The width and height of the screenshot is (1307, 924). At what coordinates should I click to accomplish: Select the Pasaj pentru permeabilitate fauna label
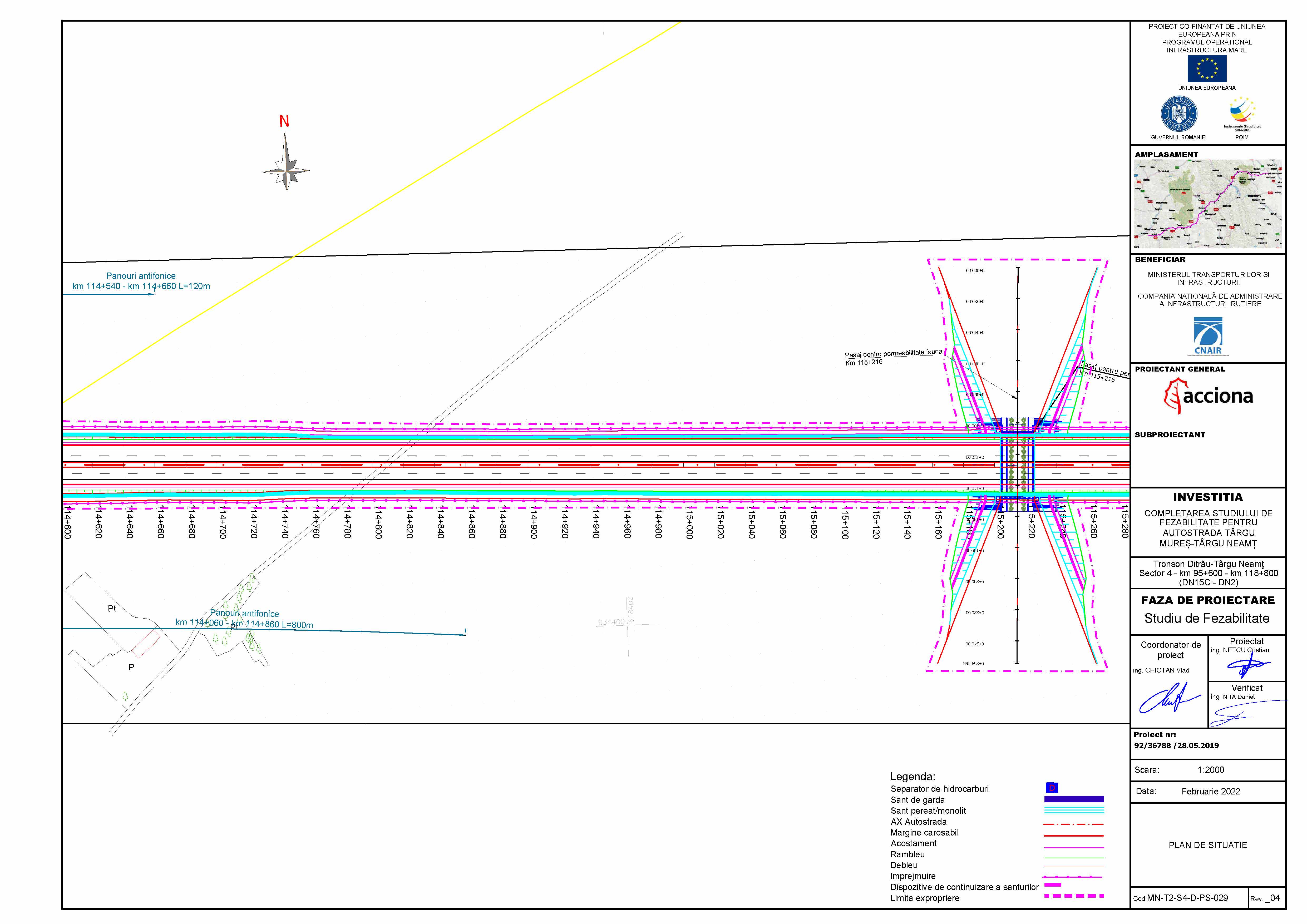[x=892, y=357]
